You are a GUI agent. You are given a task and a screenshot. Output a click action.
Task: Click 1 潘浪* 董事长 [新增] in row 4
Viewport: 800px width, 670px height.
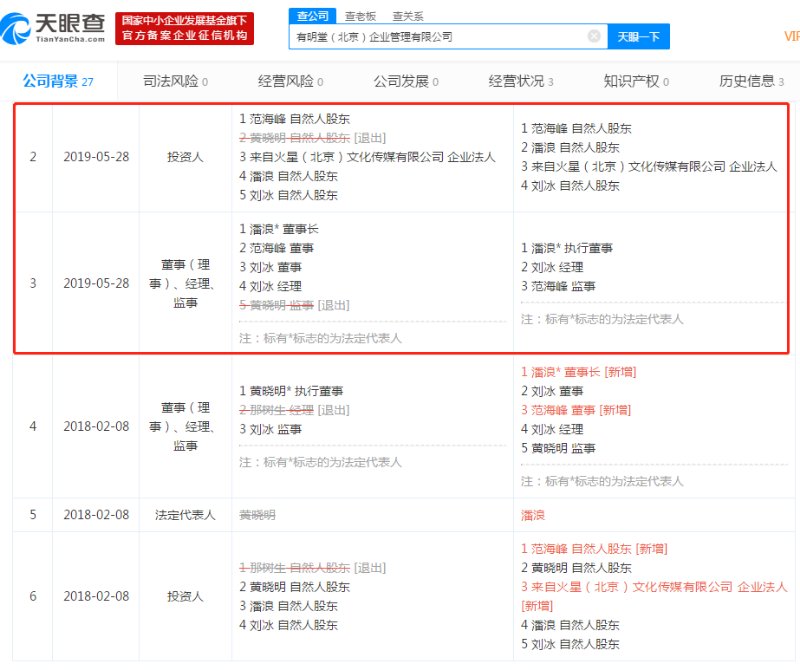click(579, 372)
